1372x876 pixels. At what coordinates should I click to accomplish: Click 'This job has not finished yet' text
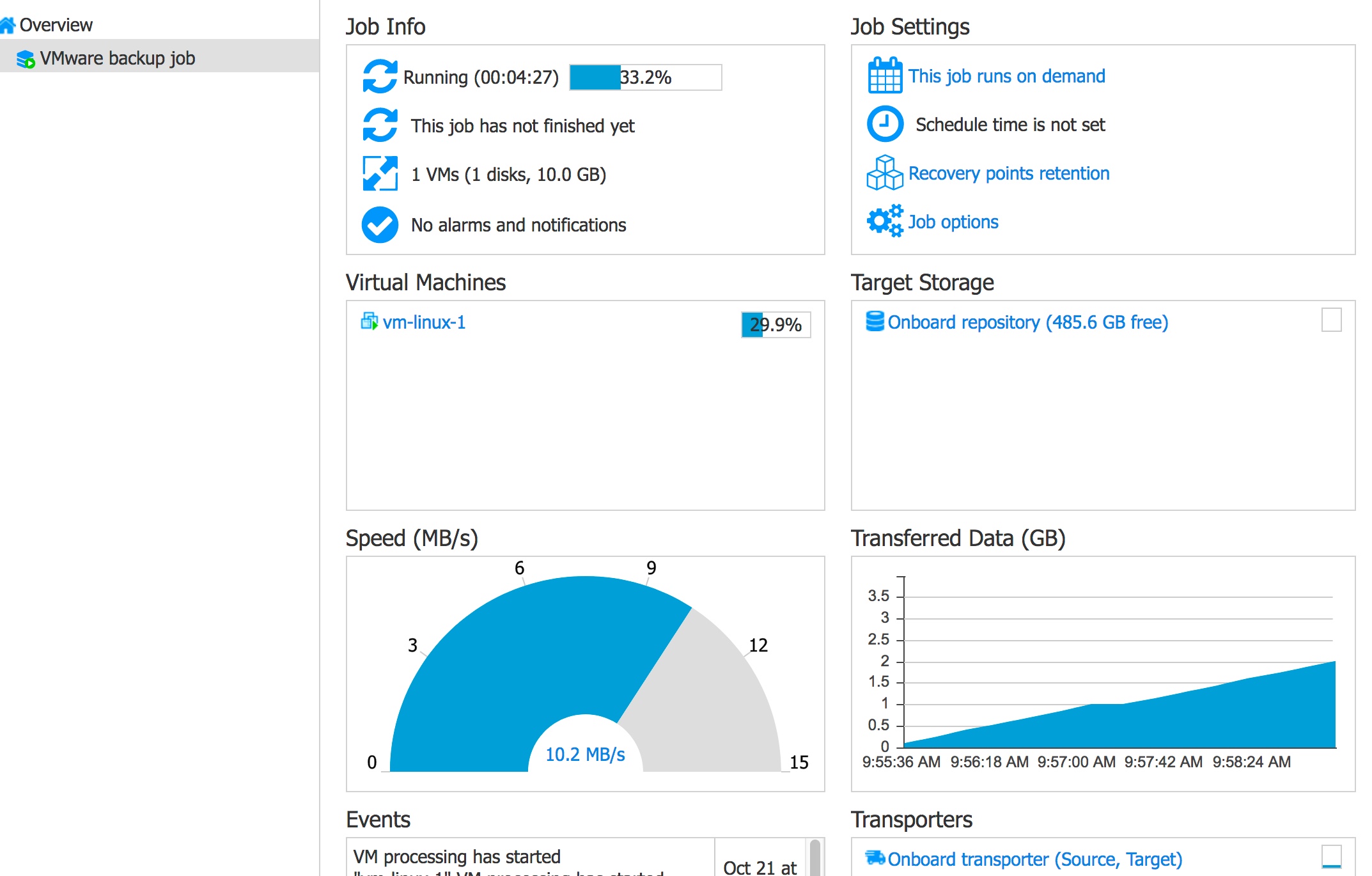coord(523,126)
